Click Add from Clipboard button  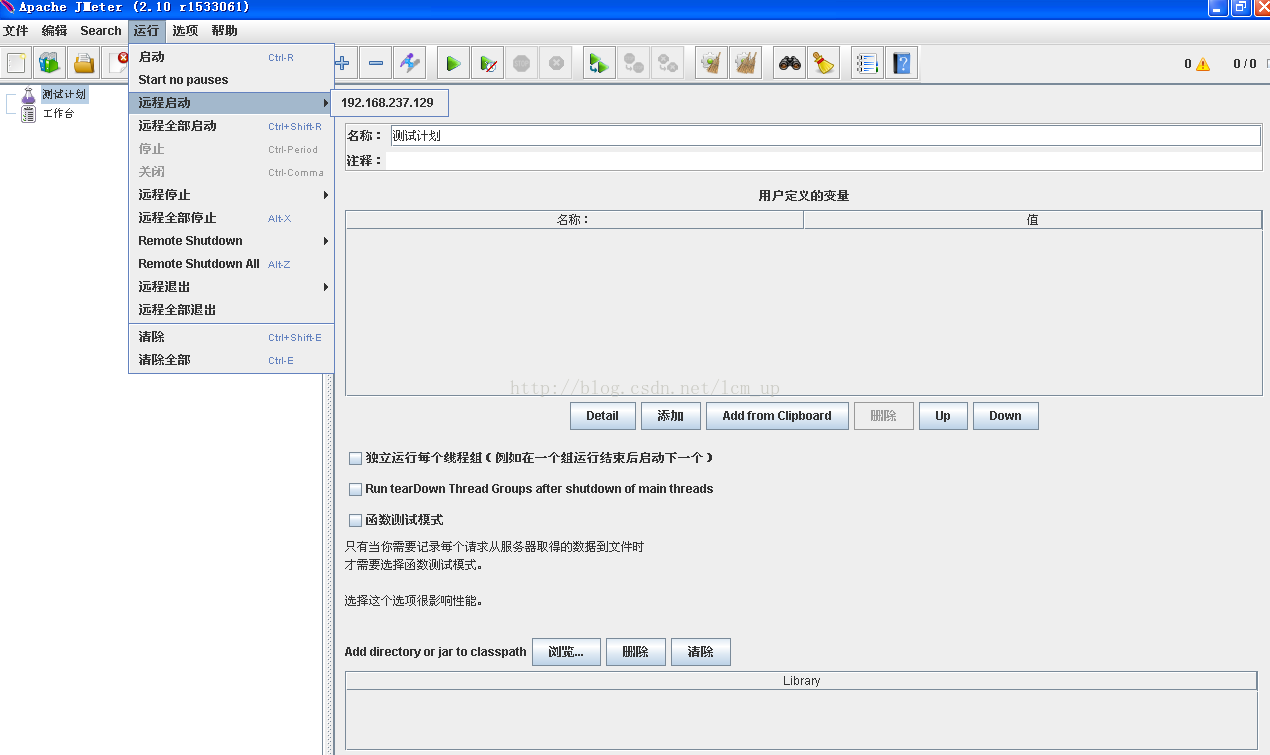(777, 416)
